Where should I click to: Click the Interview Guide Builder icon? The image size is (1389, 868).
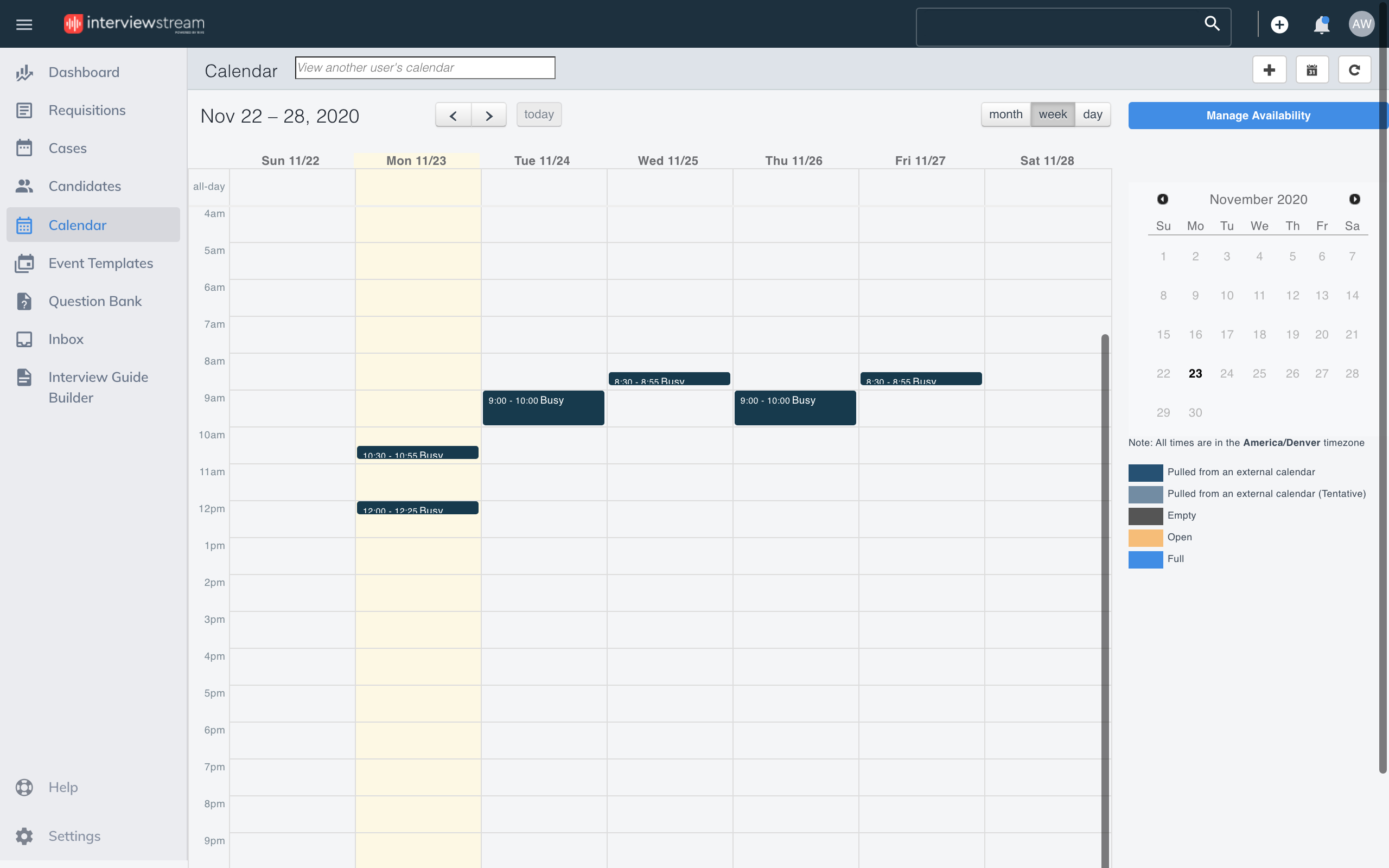24,377
